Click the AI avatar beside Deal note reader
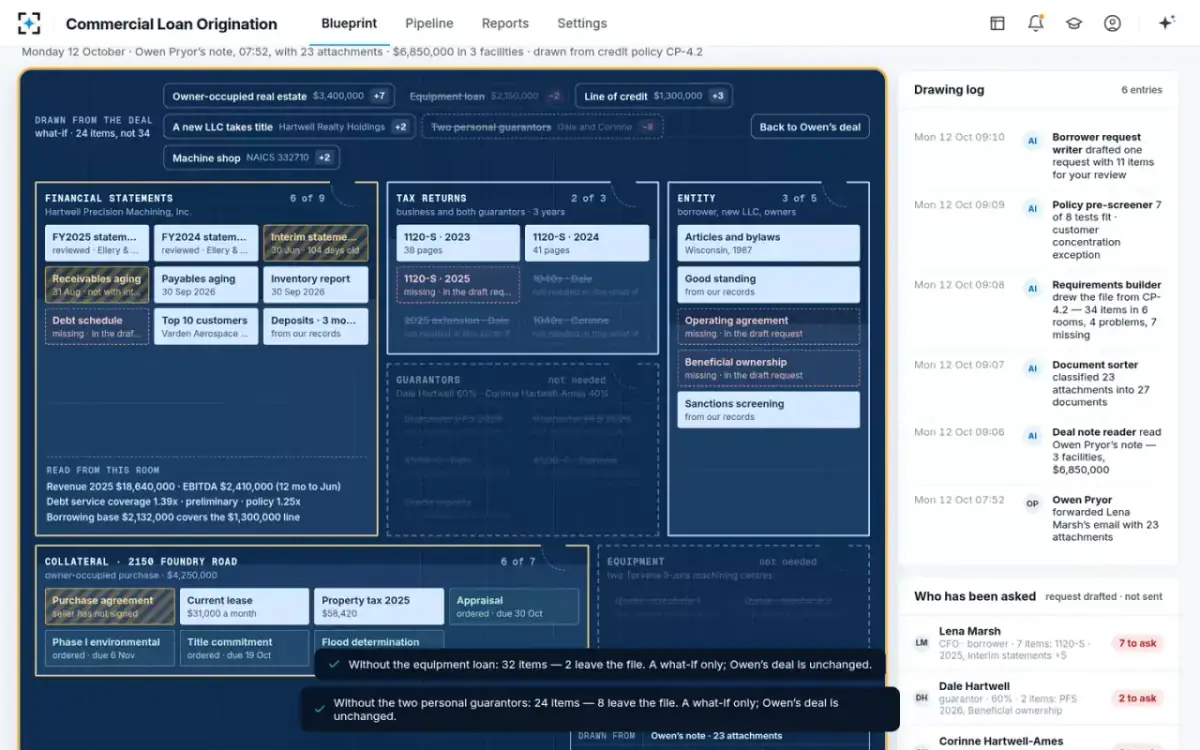1200x750 pixels. 1032,435
